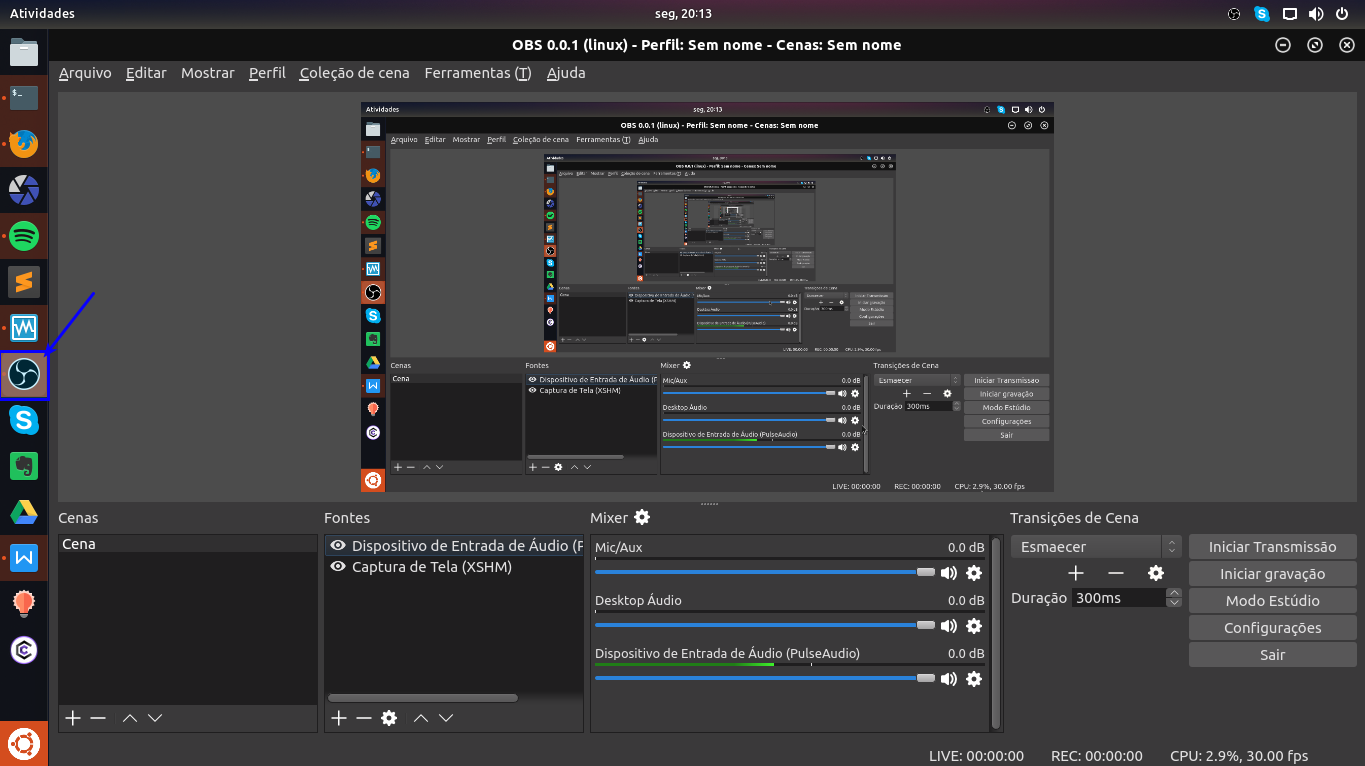Click Iniciar Transmissão button
Viewport: 1365px width, 766px height.
(1272, 547)
